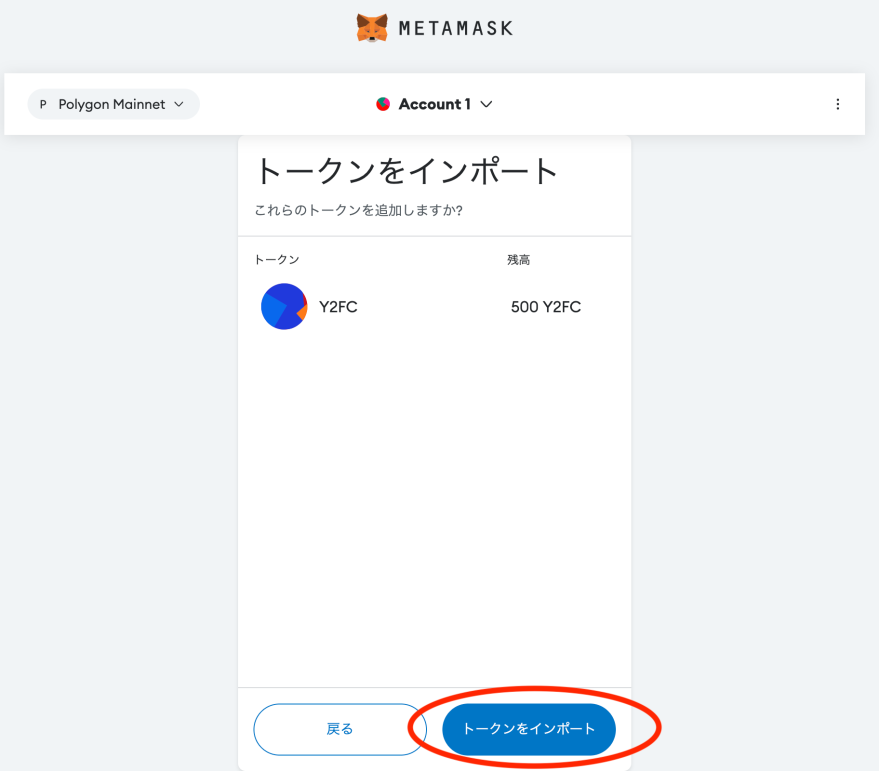Click the MetaMask fox logo
Viewport: 879px width, 771px height.
click(372, 28)
